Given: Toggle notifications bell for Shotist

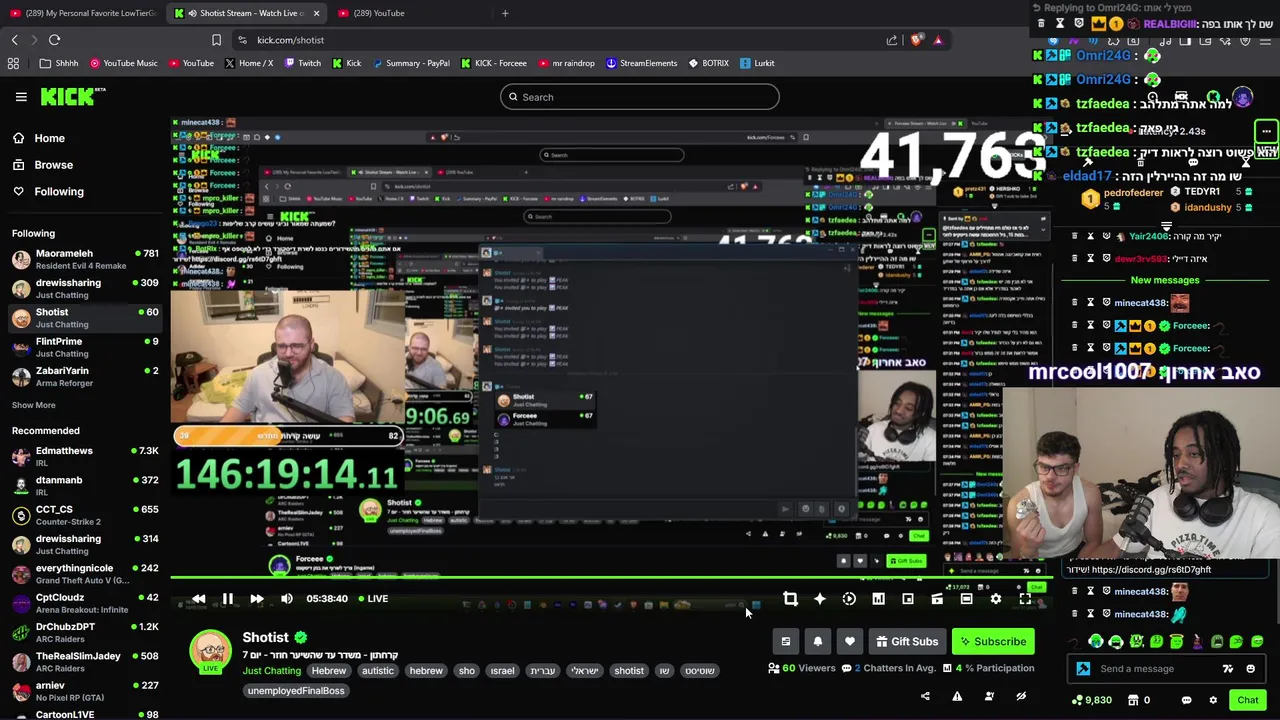Looking at the screenshot, I should (x=817, y=642).
